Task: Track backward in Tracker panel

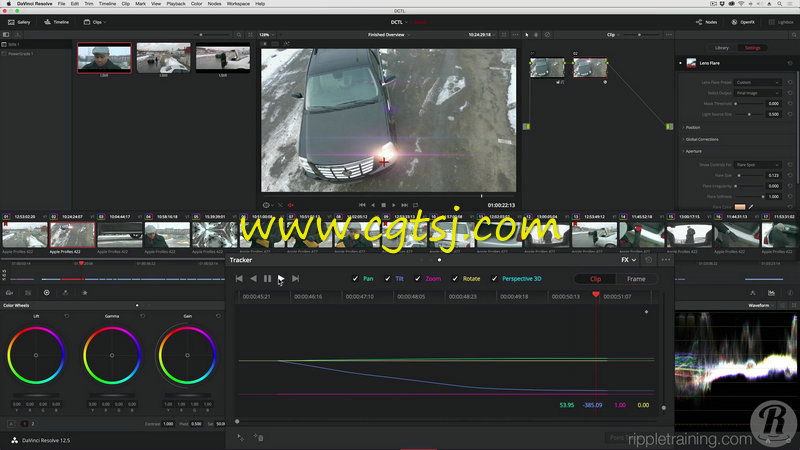Action: click(x=254, y=279)
